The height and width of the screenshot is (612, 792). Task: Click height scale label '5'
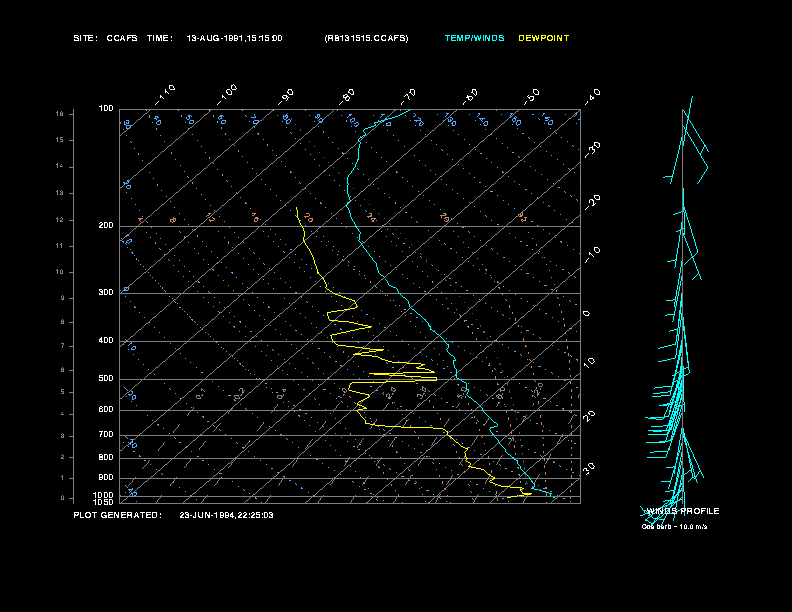coord(63,392)
